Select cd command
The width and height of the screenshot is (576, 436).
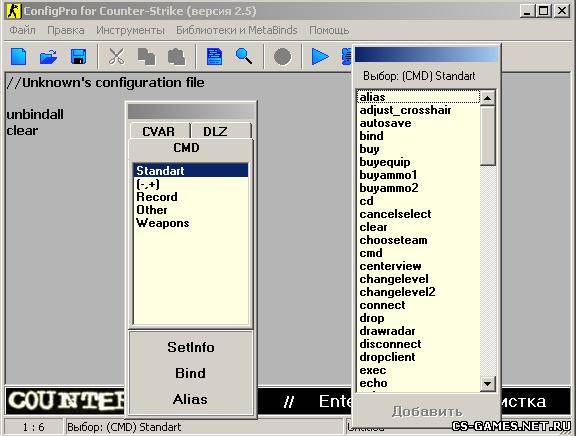418,201
